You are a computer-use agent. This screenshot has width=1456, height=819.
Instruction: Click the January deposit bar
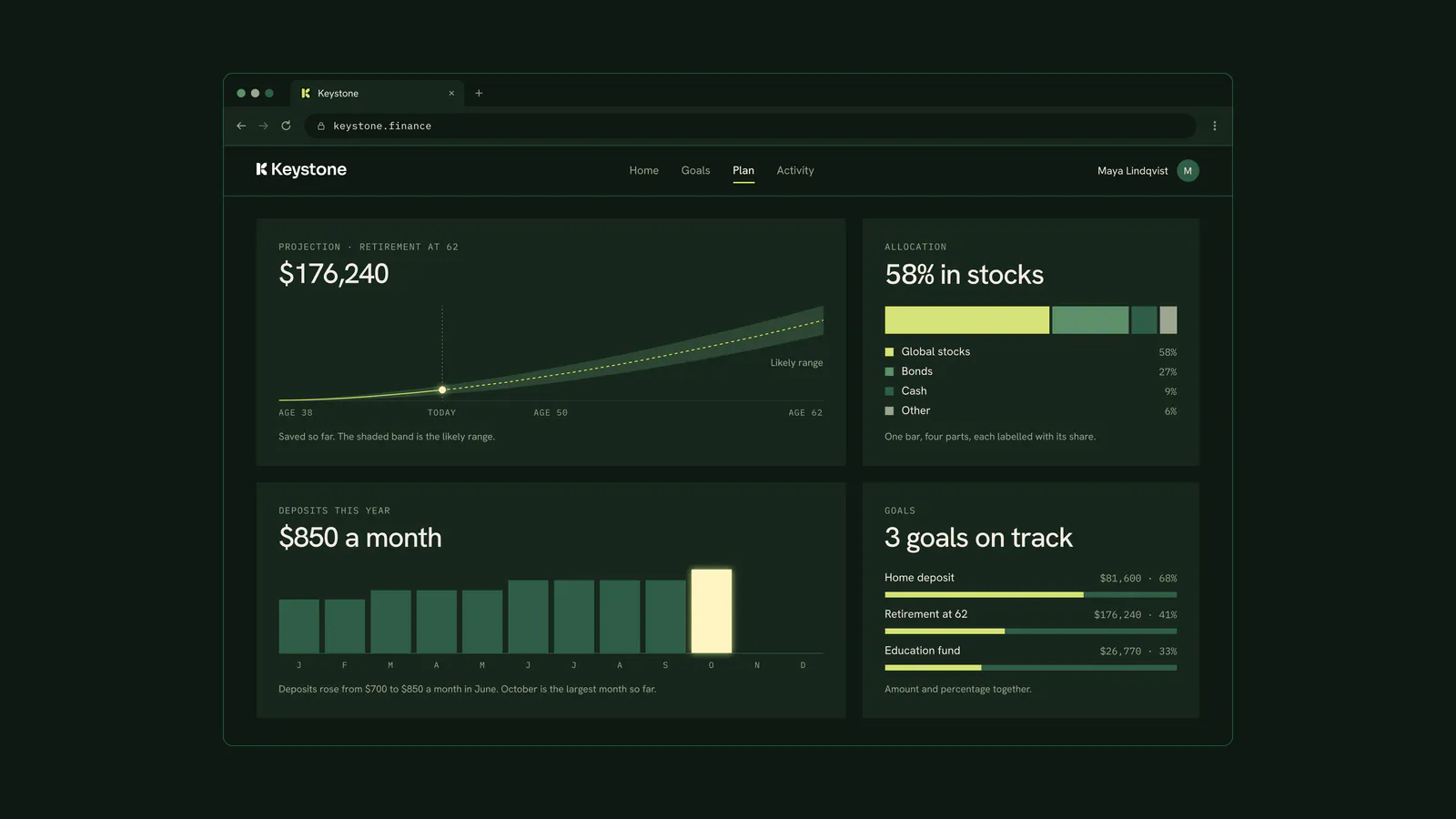pos(298,626)
